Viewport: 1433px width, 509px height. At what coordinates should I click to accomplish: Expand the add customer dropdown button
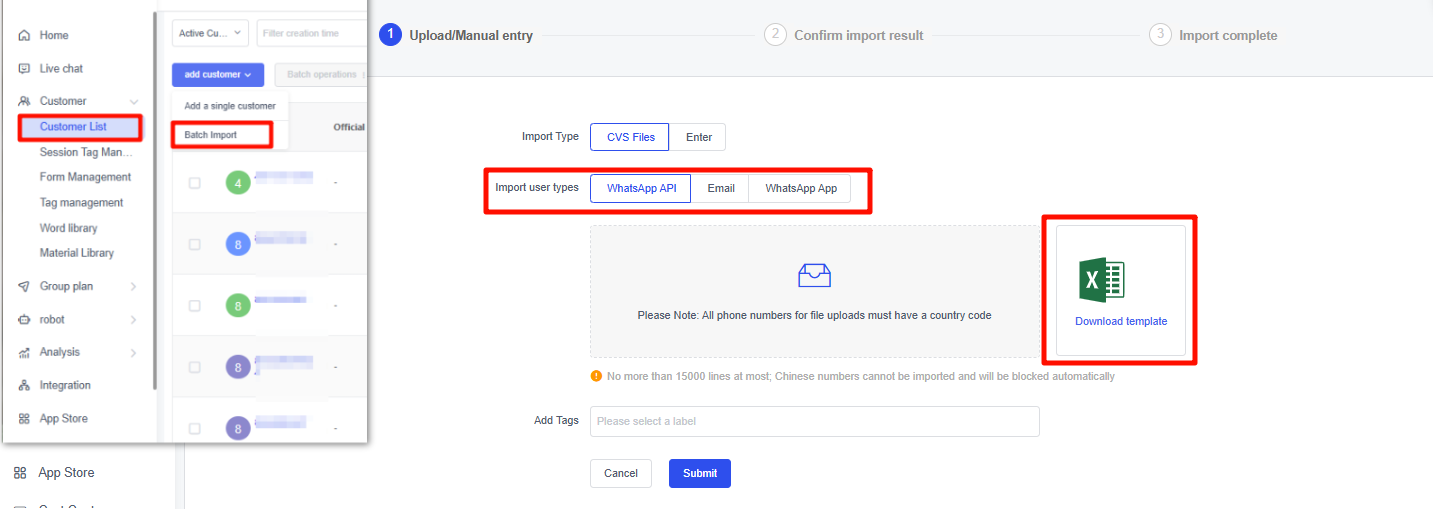pyautogui.click(x=217, y=75)
